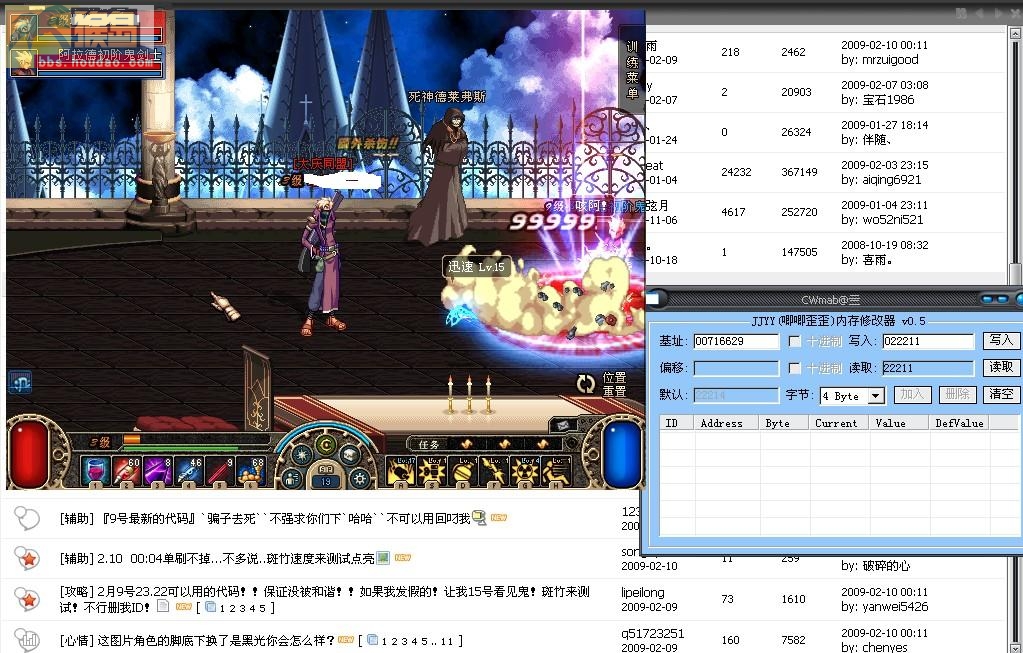The image size is (1023, 653).
Task: Use the purple item with count 8
Action: [158, 471]
